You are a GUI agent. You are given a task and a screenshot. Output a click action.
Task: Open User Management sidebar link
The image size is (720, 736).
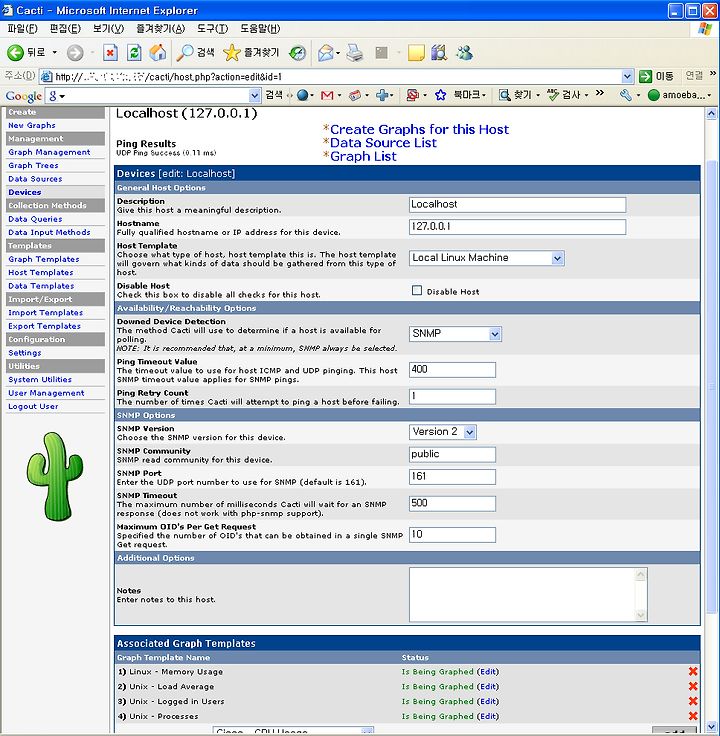tap(46, 393)
